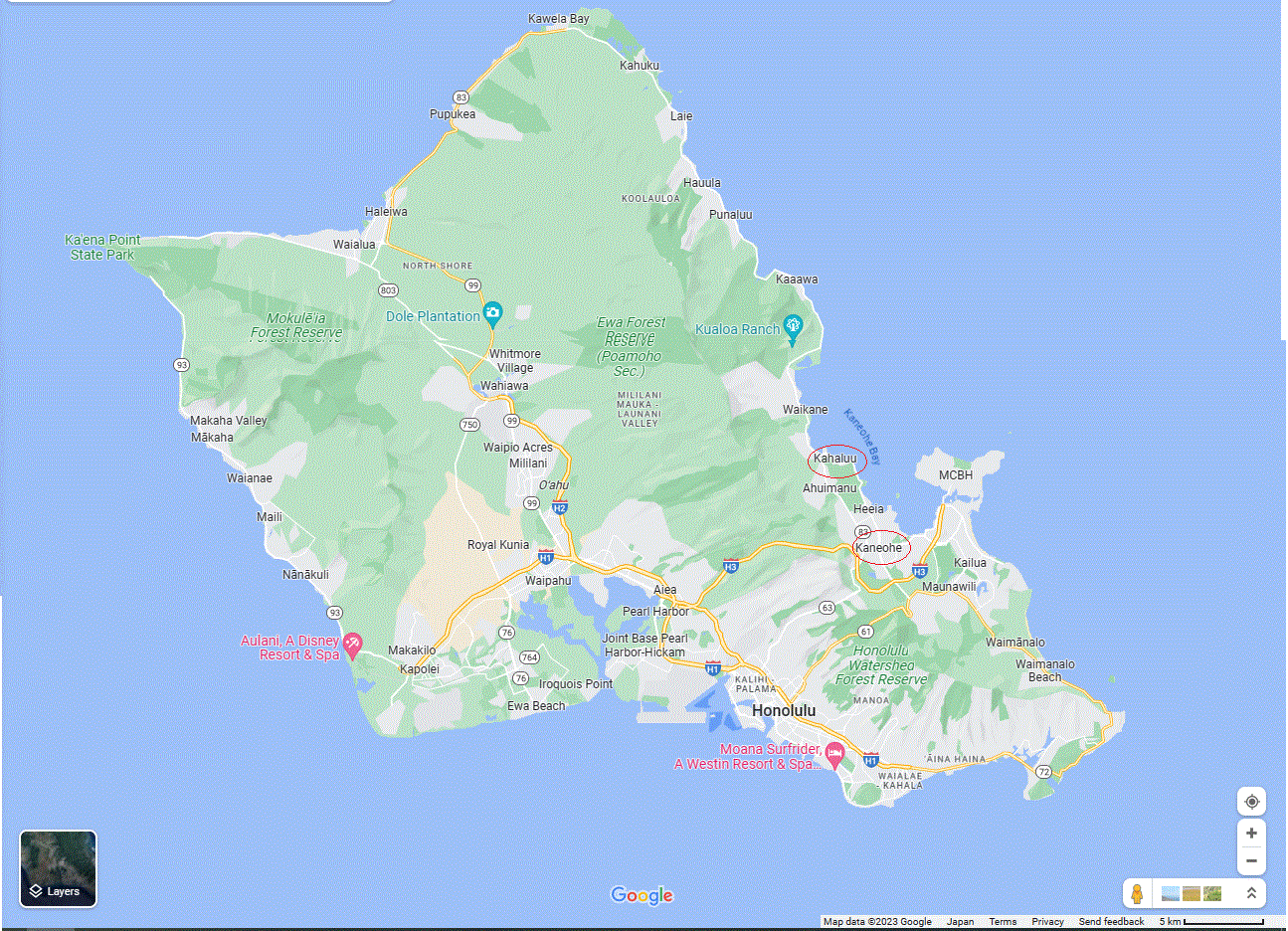Open the Layers map type switcher
The height and width of the screenshot is (931, 1288).
pyautogui.click(x=59, y=868)
